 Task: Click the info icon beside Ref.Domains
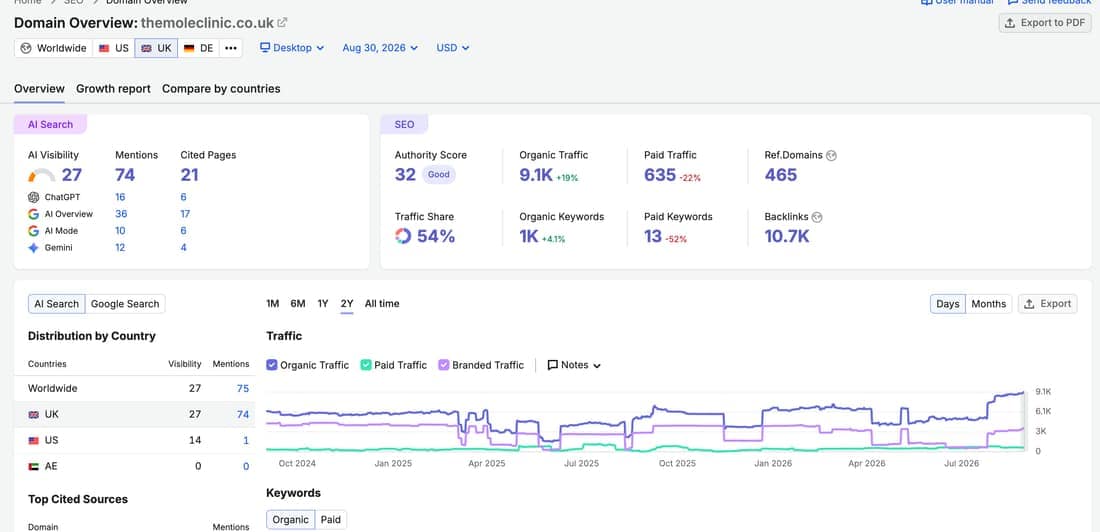[831, 156]
